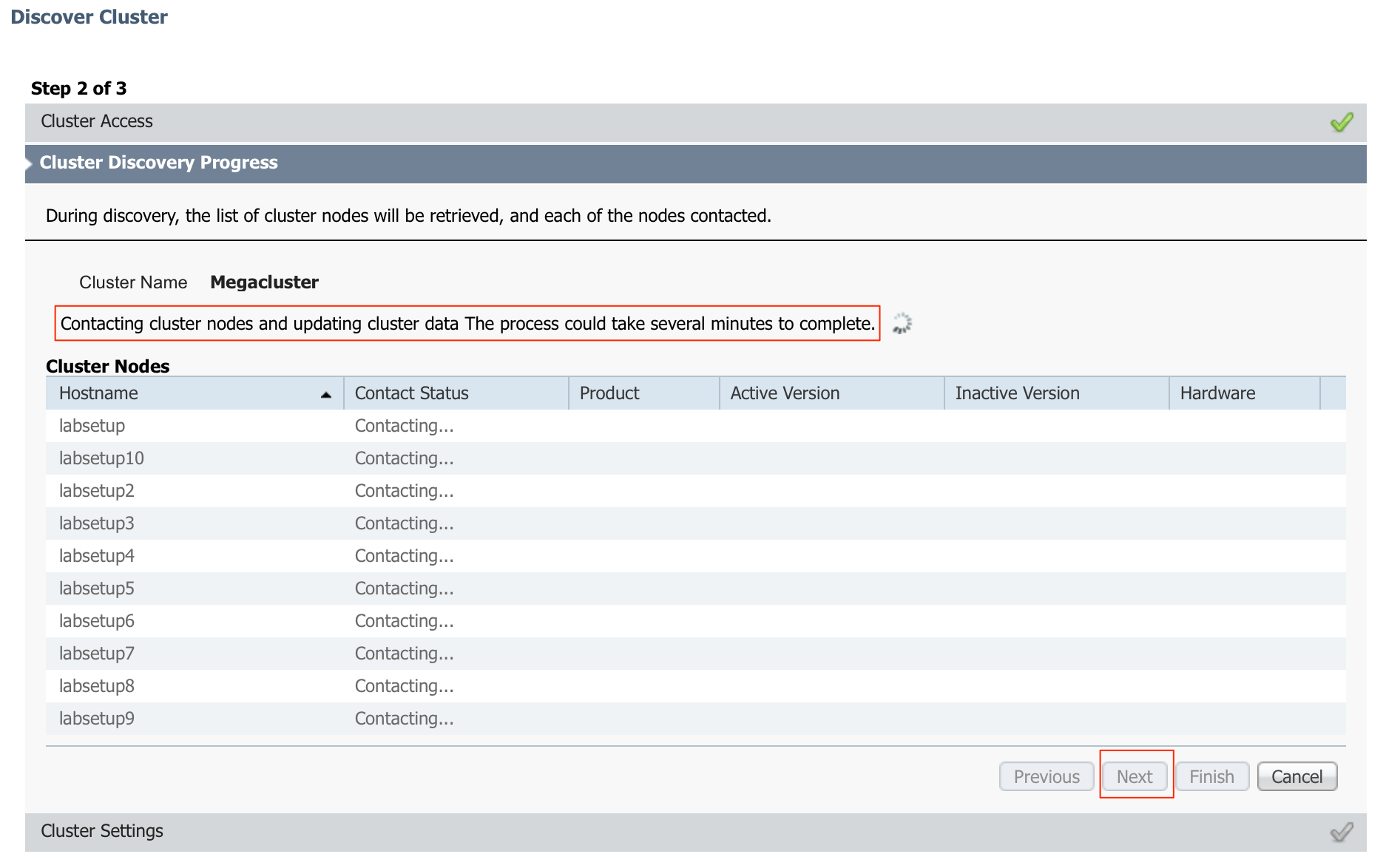Select the labsetup5 hostname

click(97, 589)
